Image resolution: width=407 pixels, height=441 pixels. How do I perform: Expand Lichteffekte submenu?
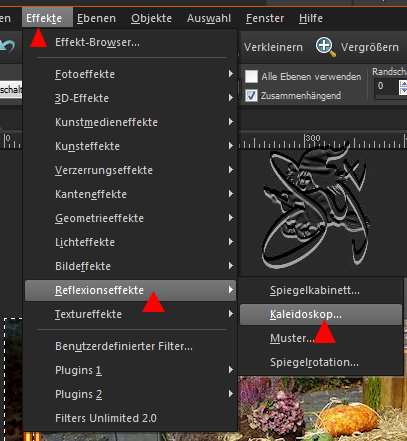click(x=130, y=242)
